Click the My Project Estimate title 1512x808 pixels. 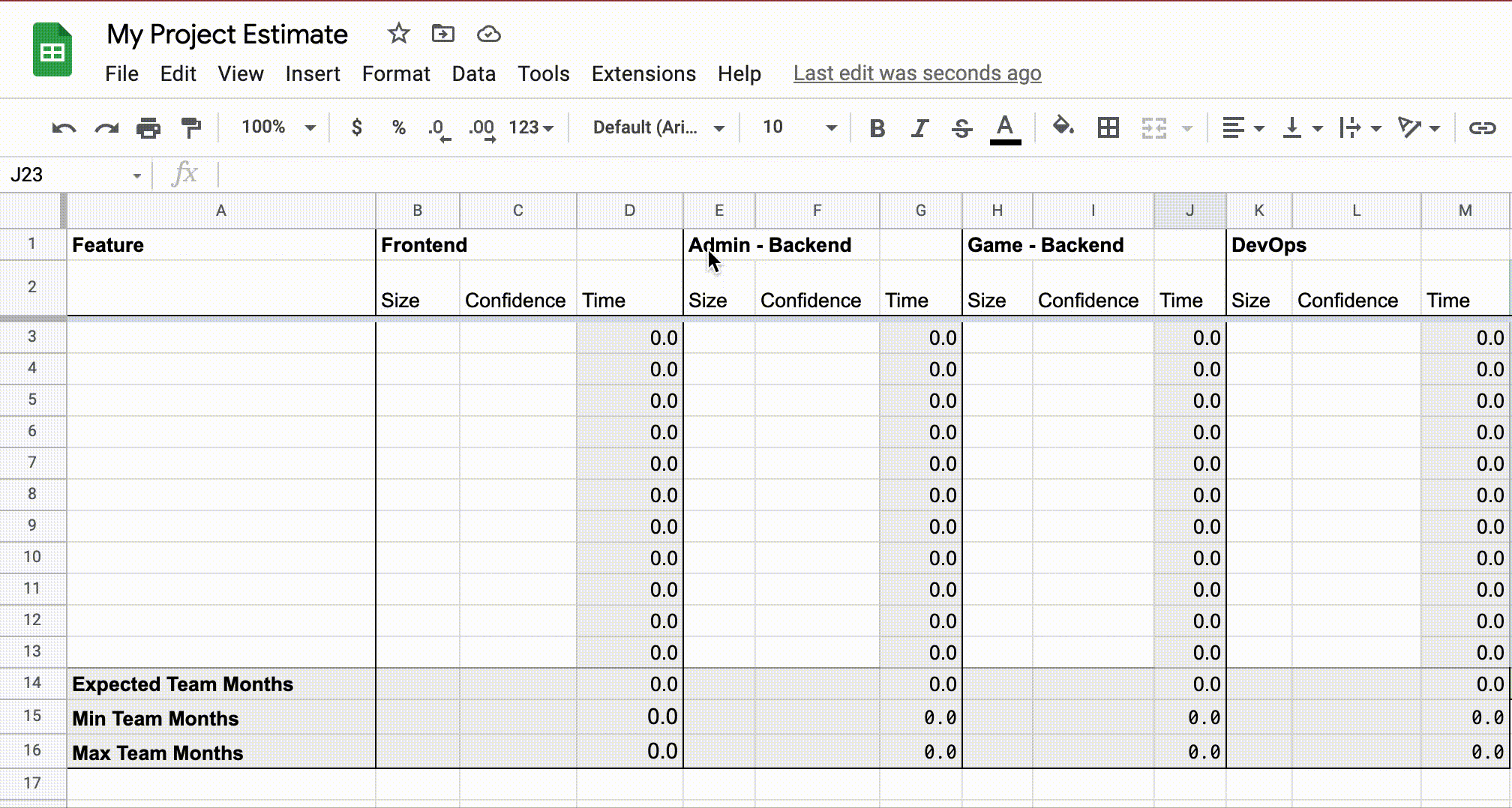pyautogui.click(x=227, y=34)
